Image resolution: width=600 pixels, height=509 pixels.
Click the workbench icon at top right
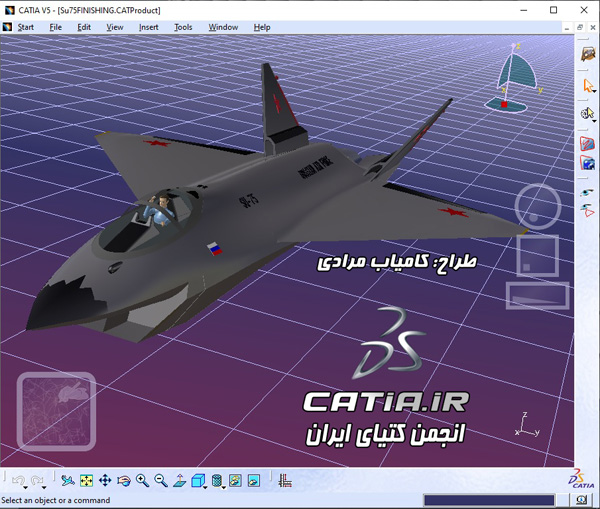tap(588, 54)
